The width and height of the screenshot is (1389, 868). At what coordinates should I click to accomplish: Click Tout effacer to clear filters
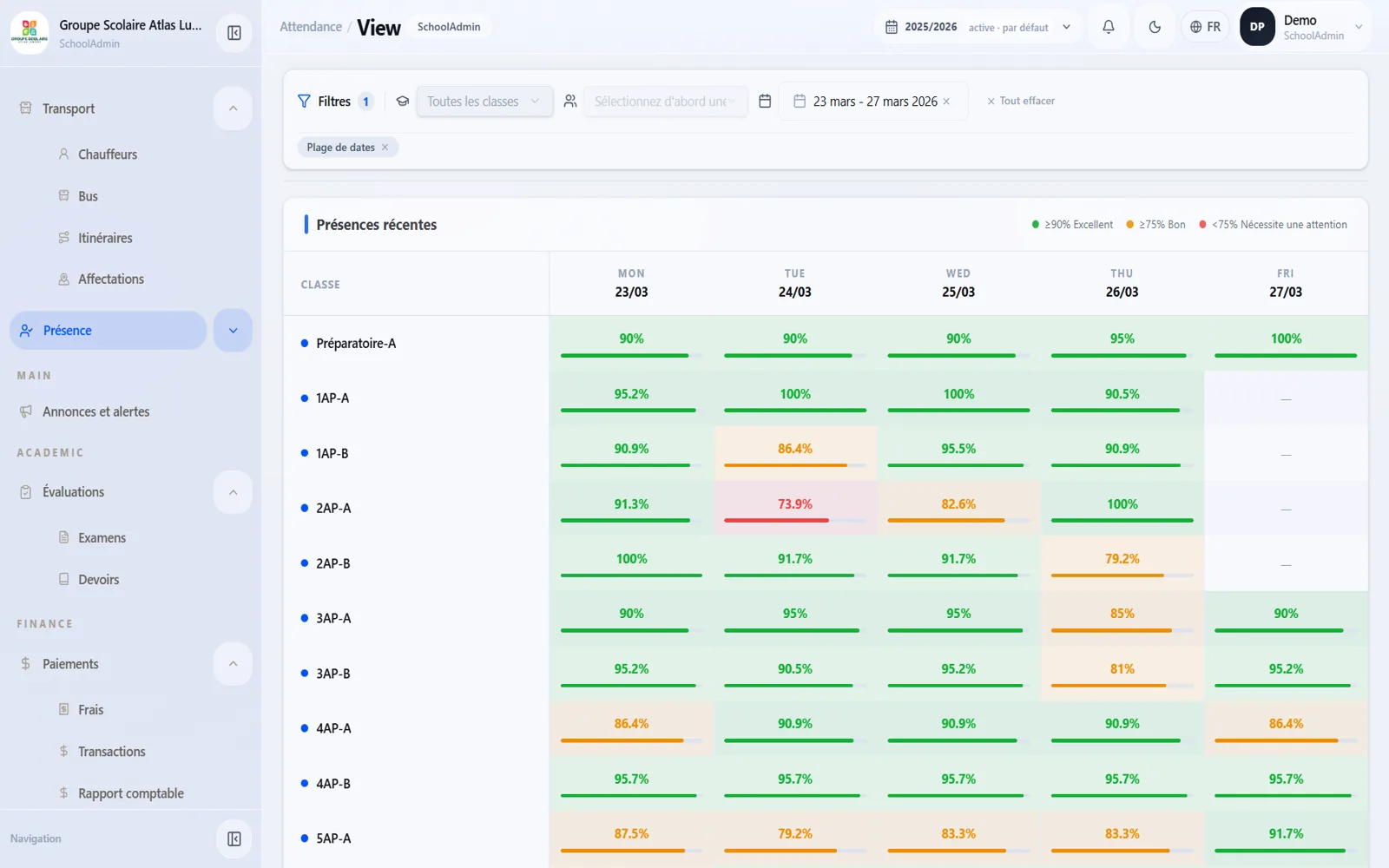(x=1021, y=102)
